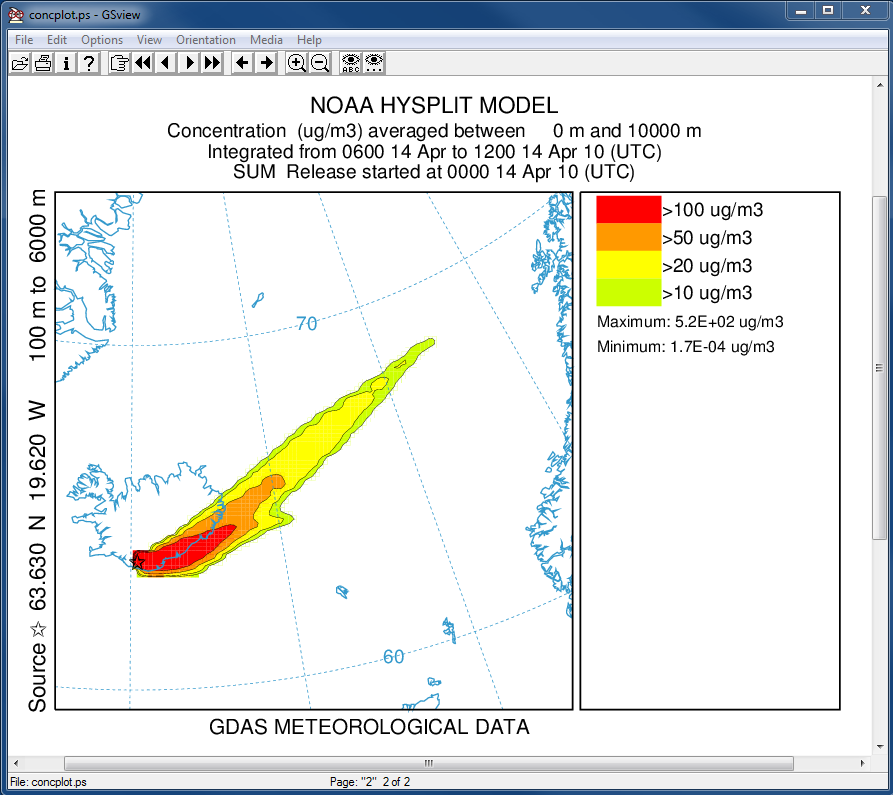Expand the Orientation menu
893x795 pixels.
click(x=206, y=40)
